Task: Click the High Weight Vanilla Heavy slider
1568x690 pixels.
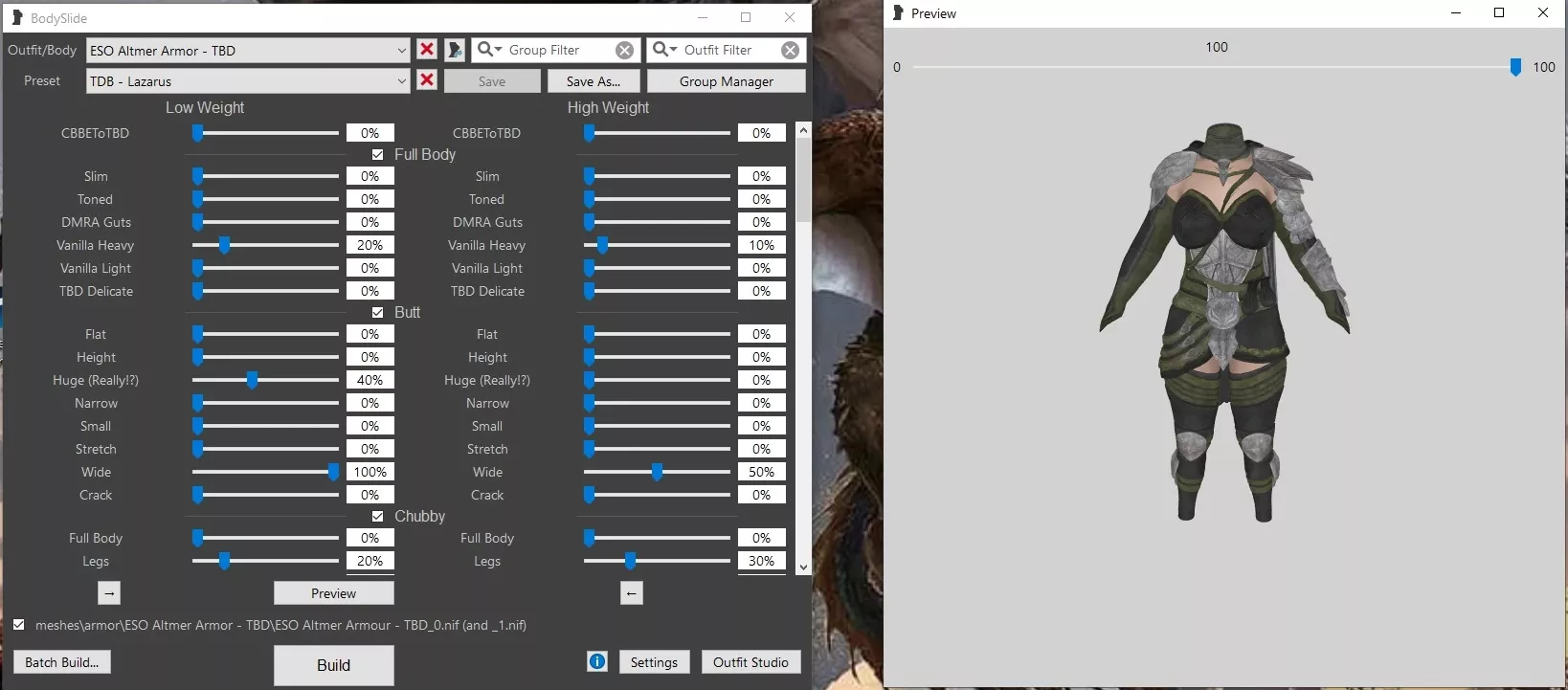Action: [657, 245]
